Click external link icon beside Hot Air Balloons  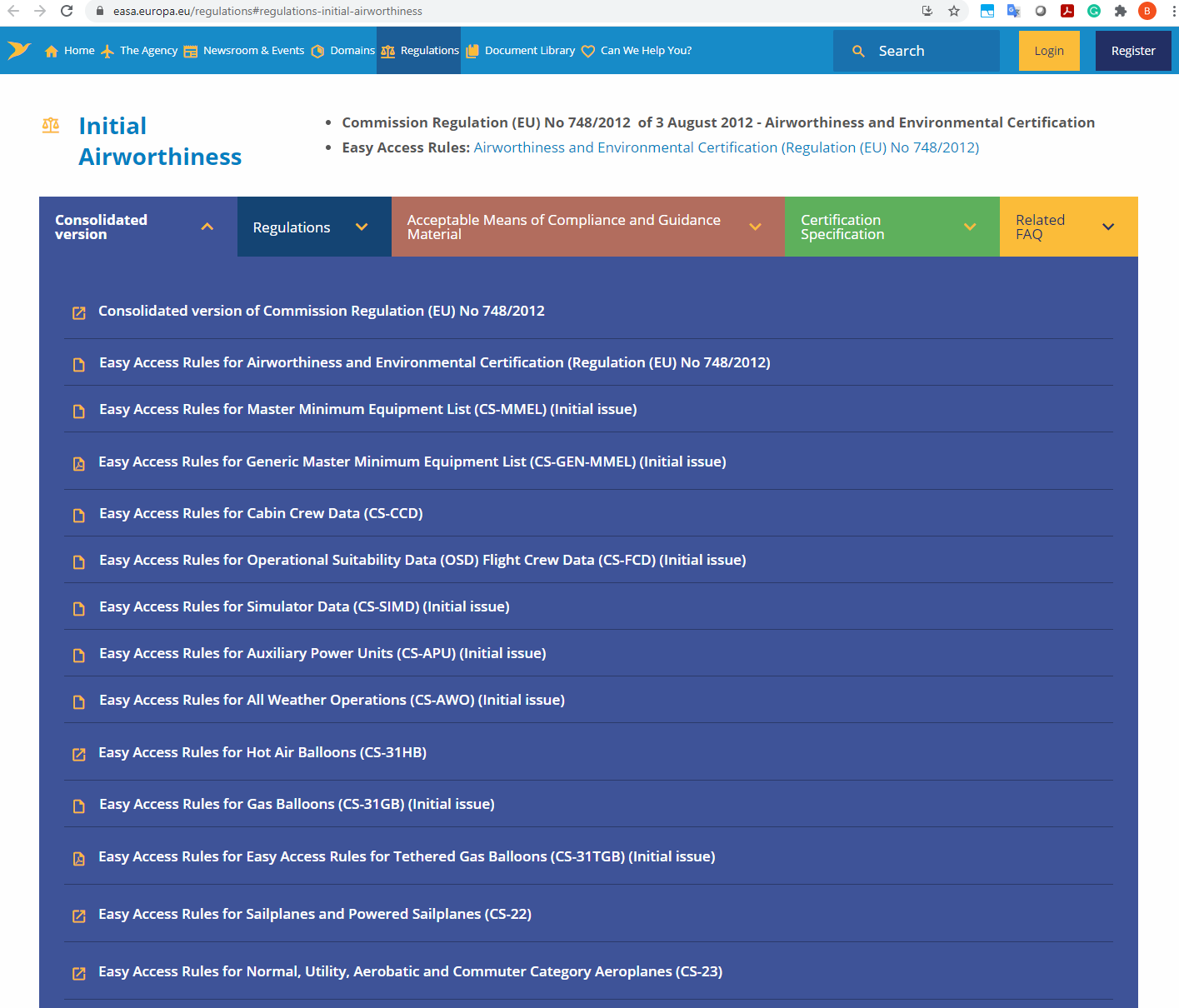[79, 755]
